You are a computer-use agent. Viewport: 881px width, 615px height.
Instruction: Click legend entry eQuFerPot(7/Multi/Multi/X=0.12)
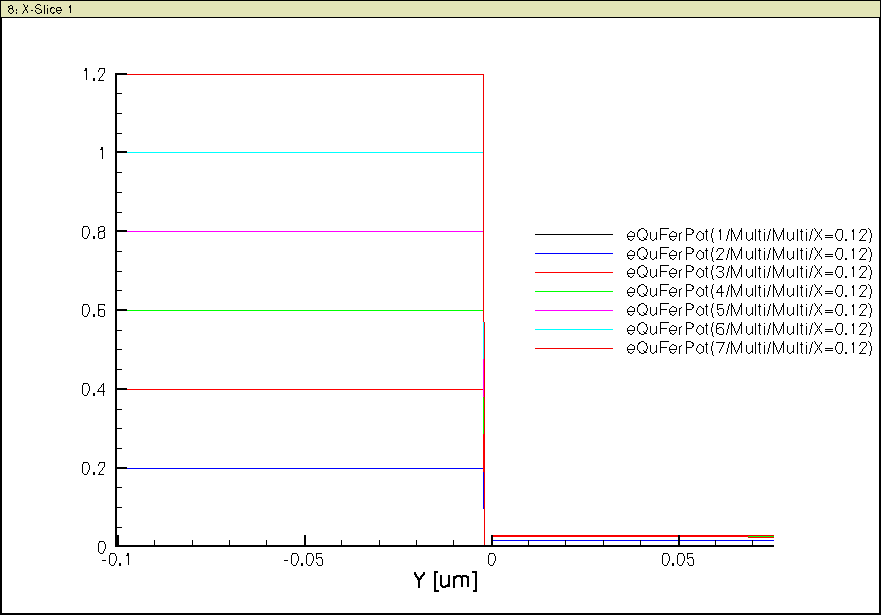pyautogui.click(x=750, y=348)
